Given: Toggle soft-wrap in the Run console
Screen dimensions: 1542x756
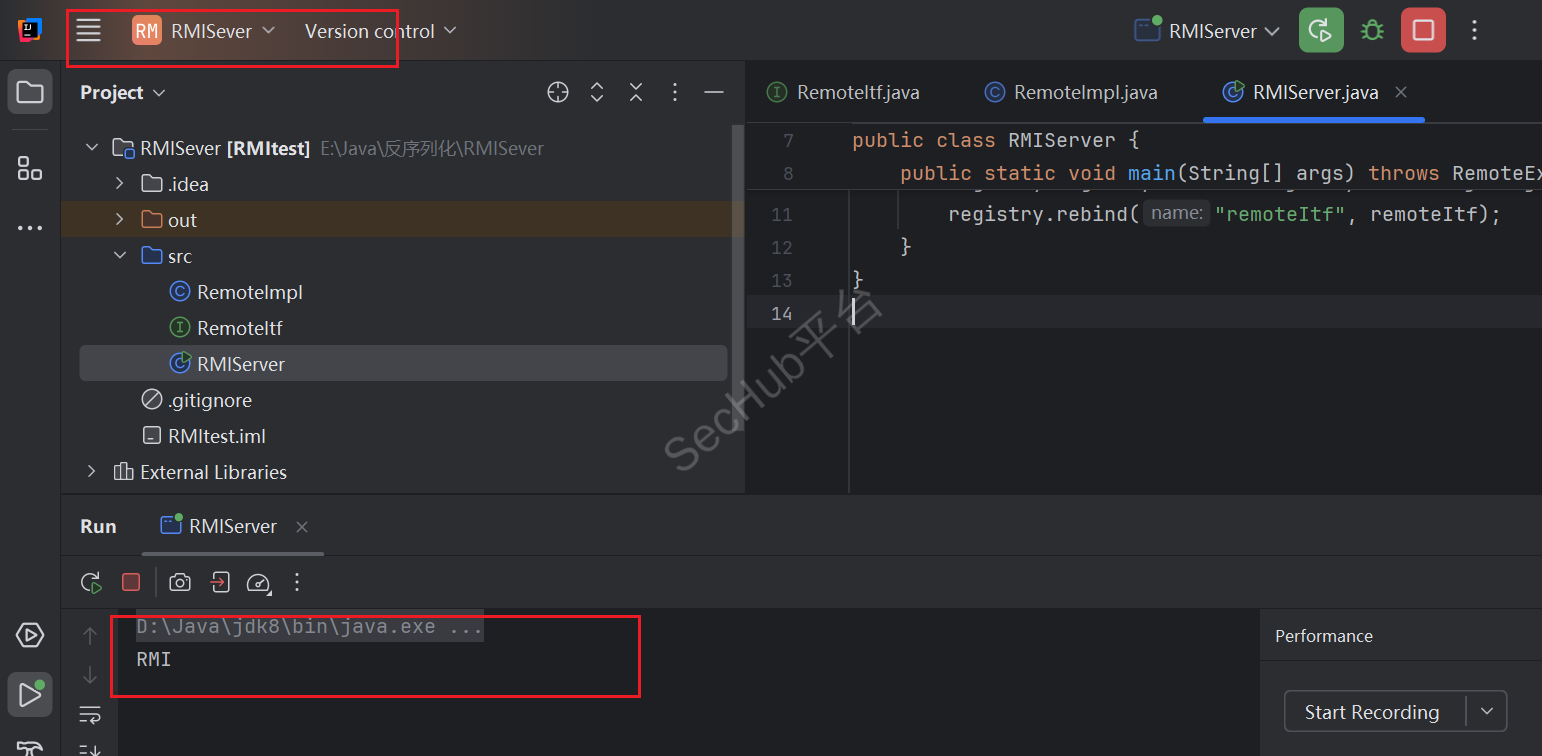Looking at the screenshot, I should pos(90,714).
